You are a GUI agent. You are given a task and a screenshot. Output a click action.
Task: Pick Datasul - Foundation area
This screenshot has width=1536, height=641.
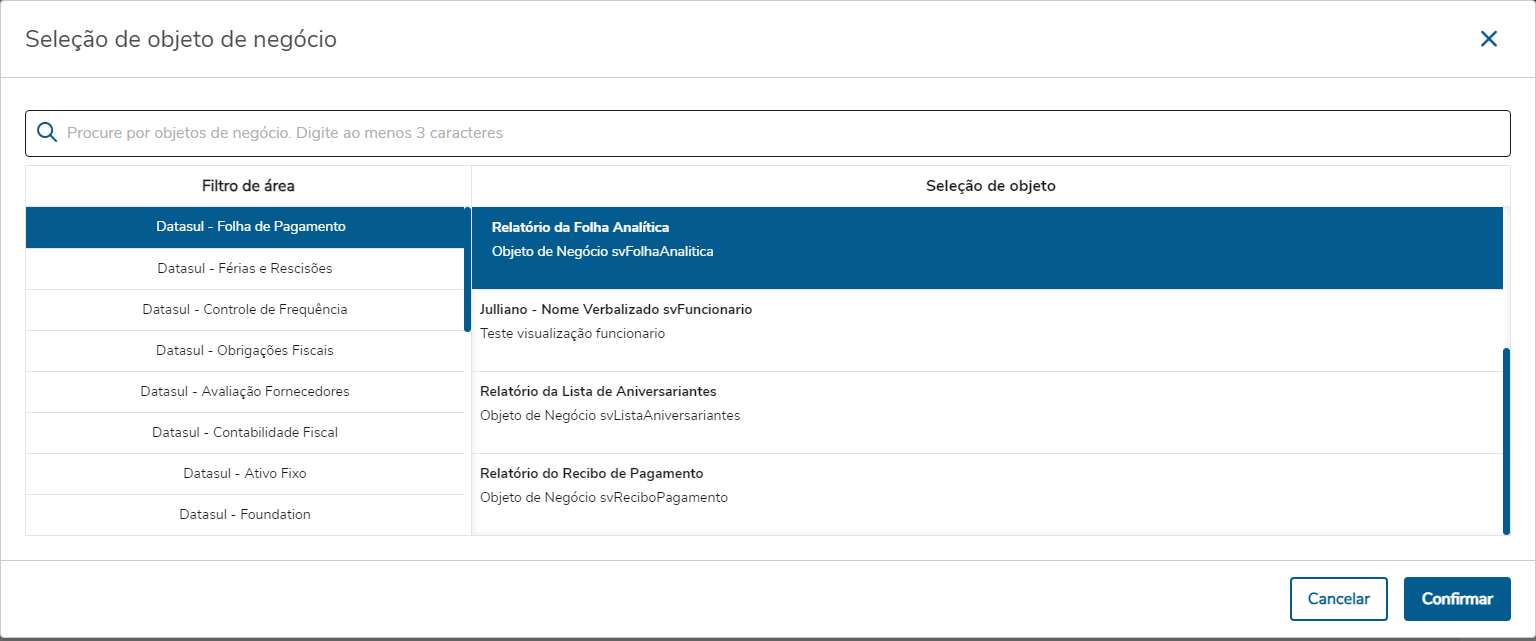tap(245, 515)
